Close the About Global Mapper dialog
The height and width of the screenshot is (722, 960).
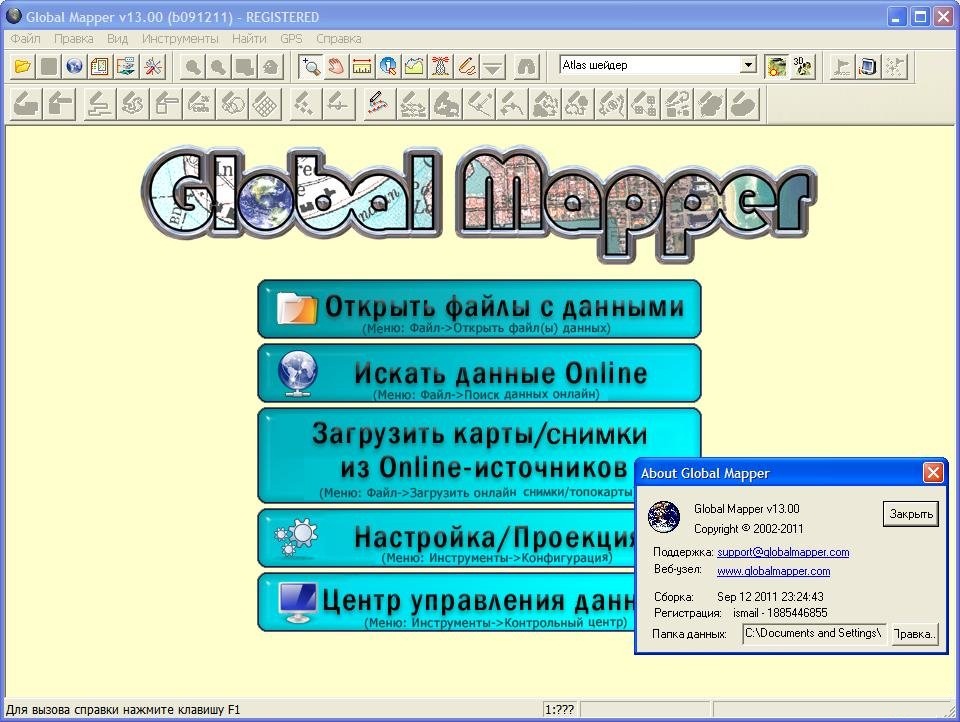(x=932, y=473)
